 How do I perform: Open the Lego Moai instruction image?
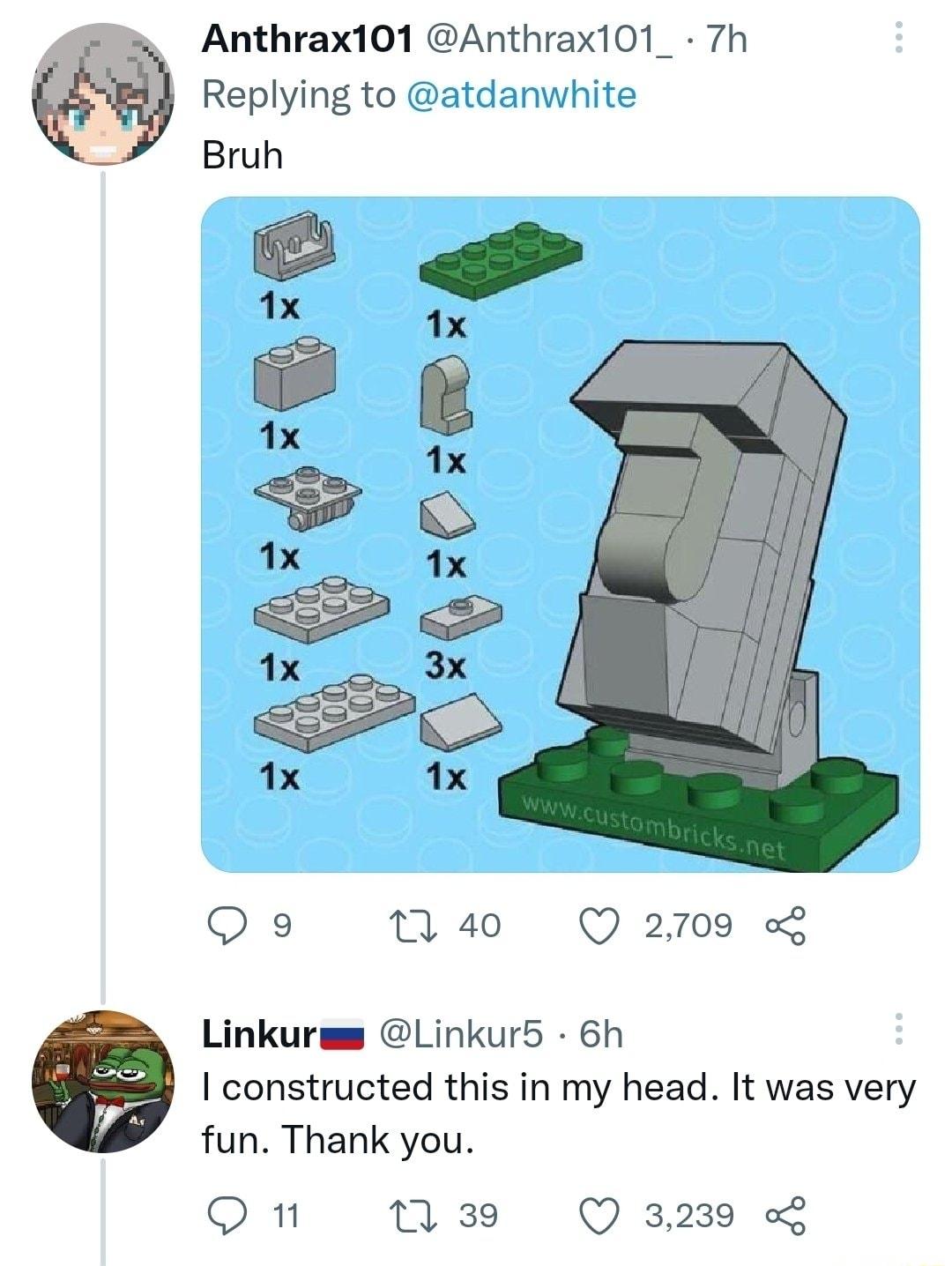click(x=561, y=534)
